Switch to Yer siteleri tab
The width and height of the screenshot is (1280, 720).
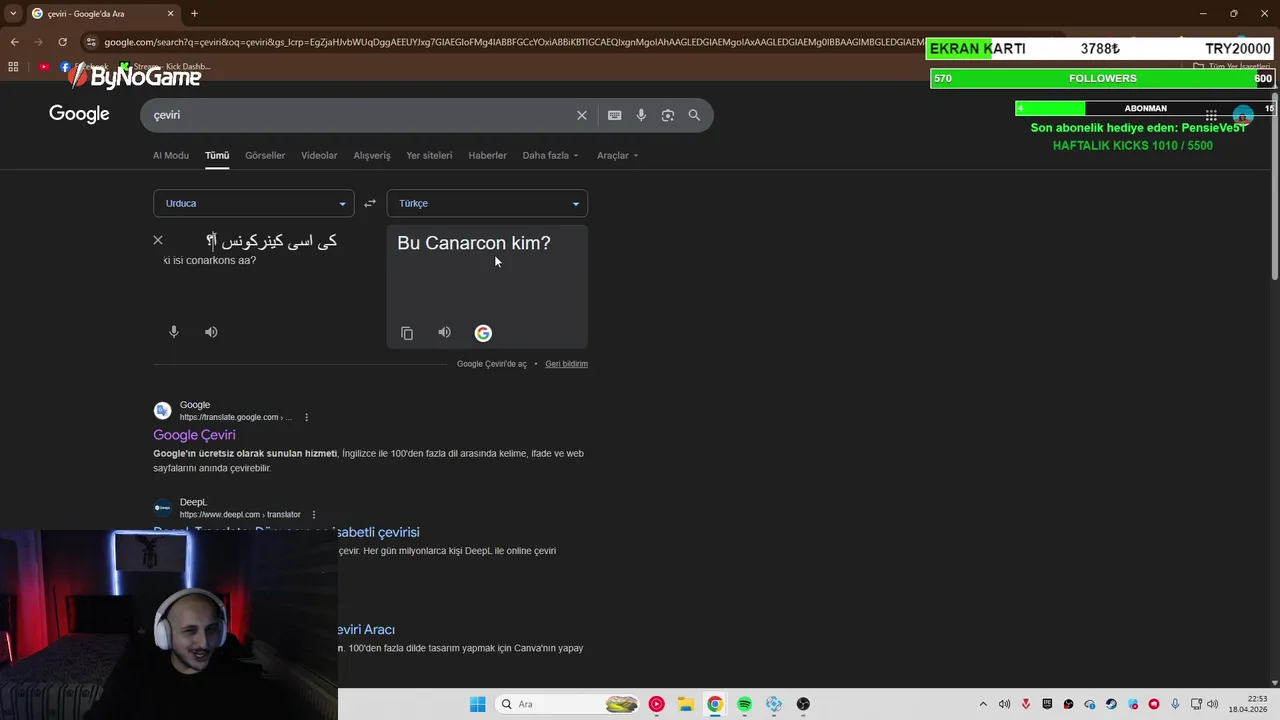[x=429, y=155]
